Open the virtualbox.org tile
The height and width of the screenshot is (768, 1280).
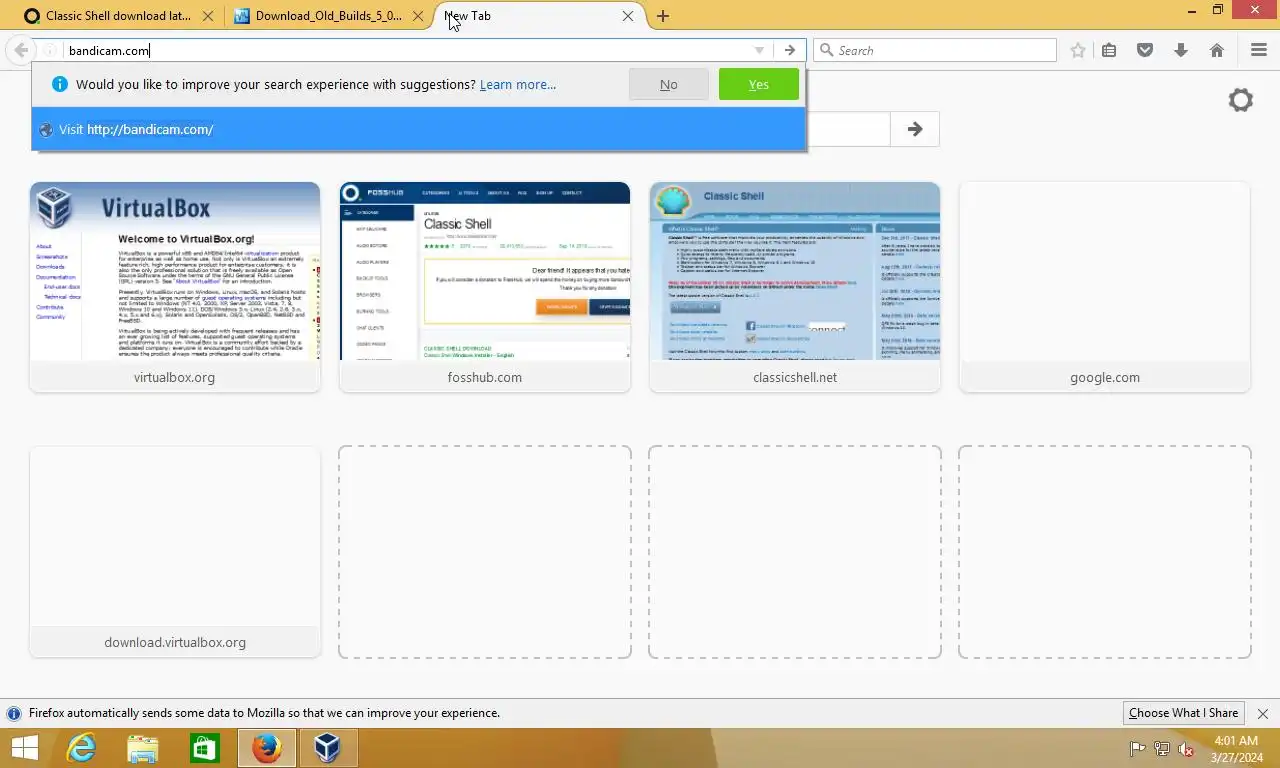(175, 287)
